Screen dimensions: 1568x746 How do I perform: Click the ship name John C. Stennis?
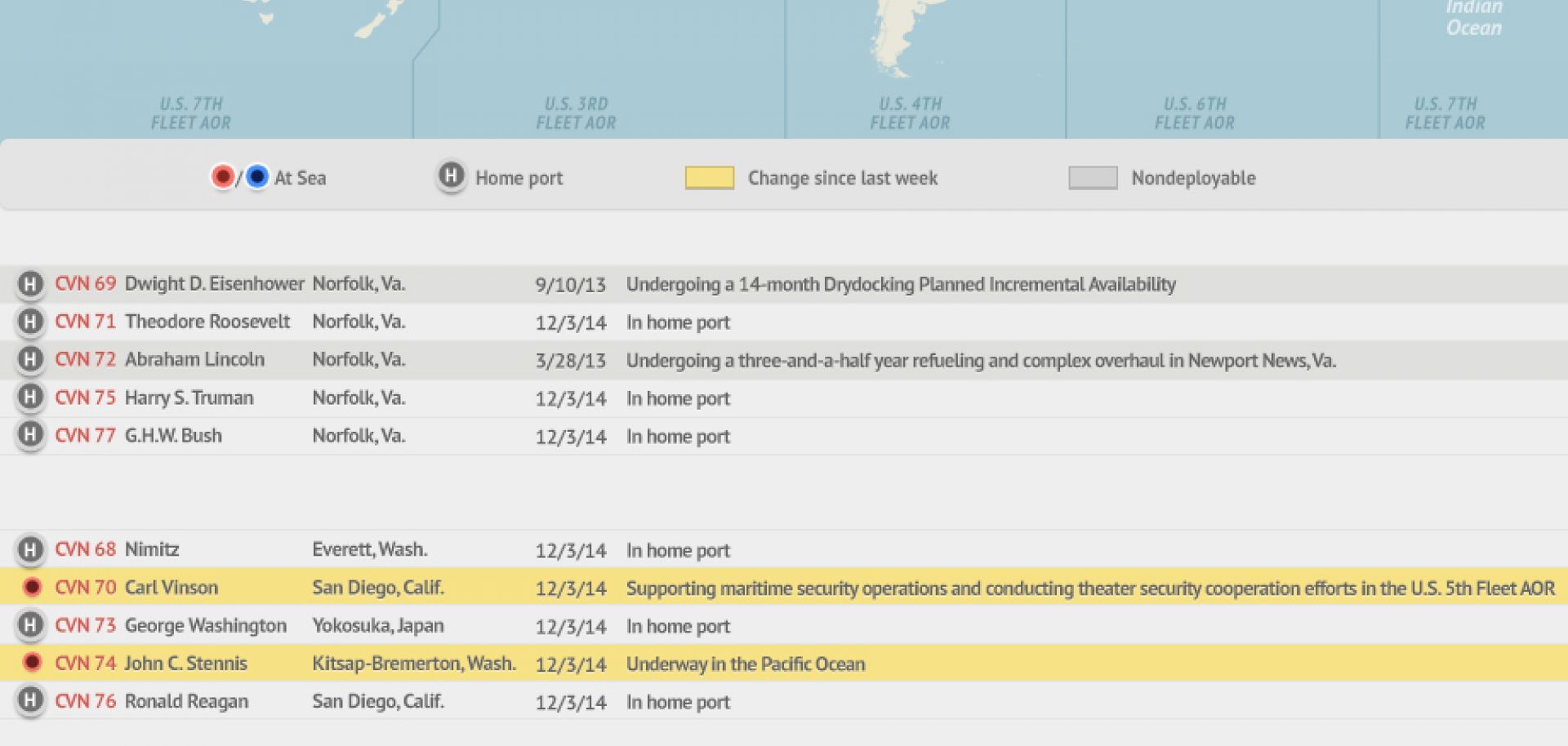(x=185, y=663)
